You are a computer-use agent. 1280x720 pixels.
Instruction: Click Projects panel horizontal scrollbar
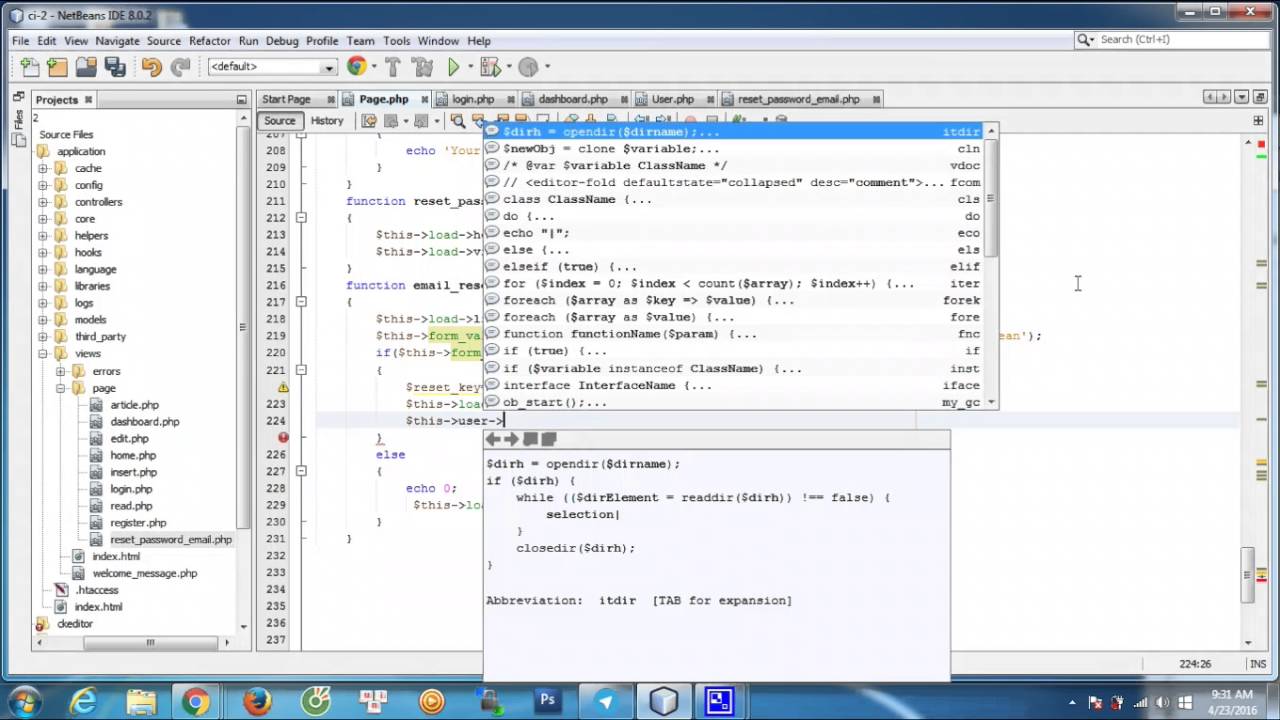[151, 643]
